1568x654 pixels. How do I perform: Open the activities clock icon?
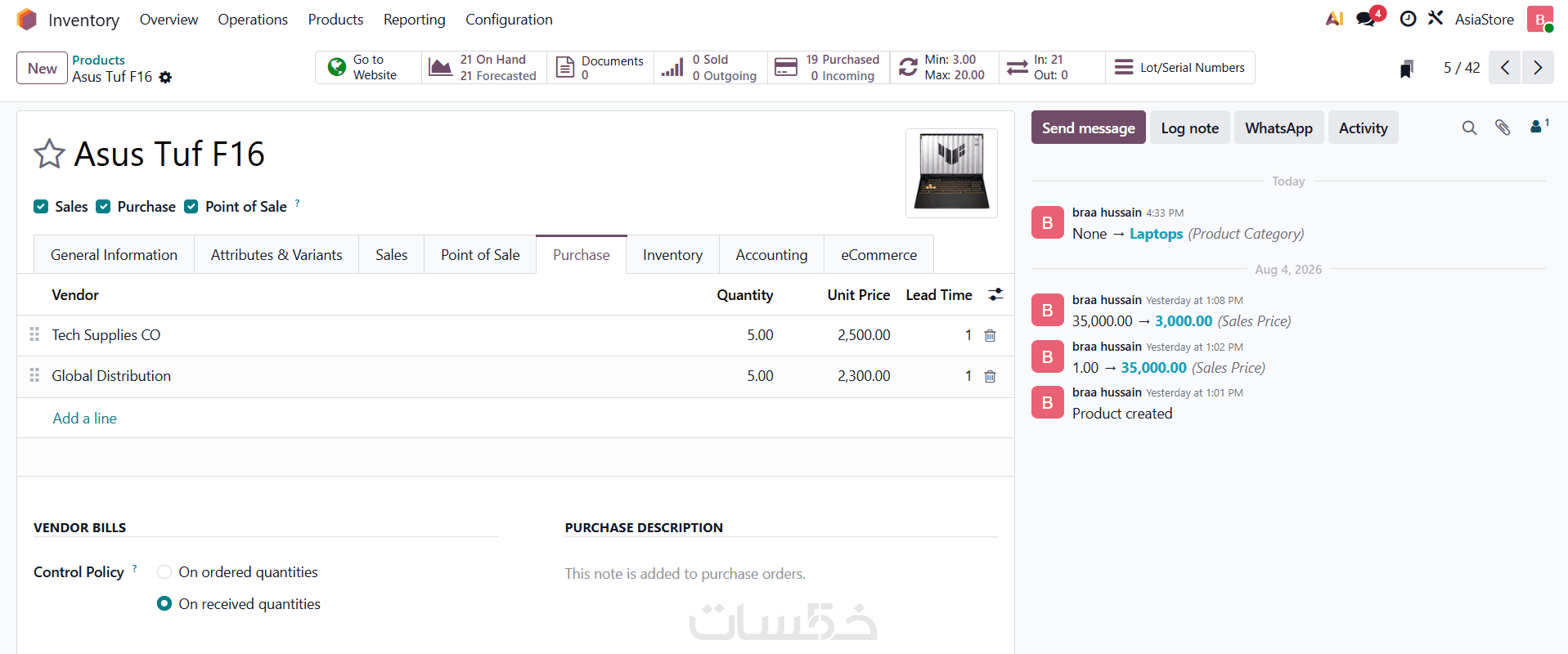1408,19
